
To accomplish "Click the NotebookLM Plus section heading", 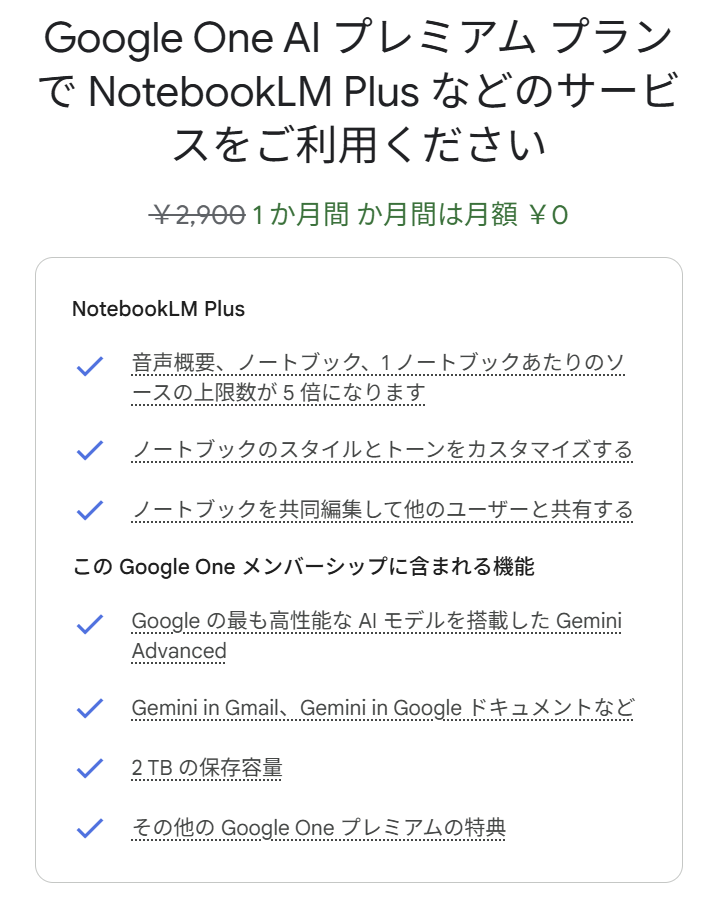I will click(x=158, y=309).
